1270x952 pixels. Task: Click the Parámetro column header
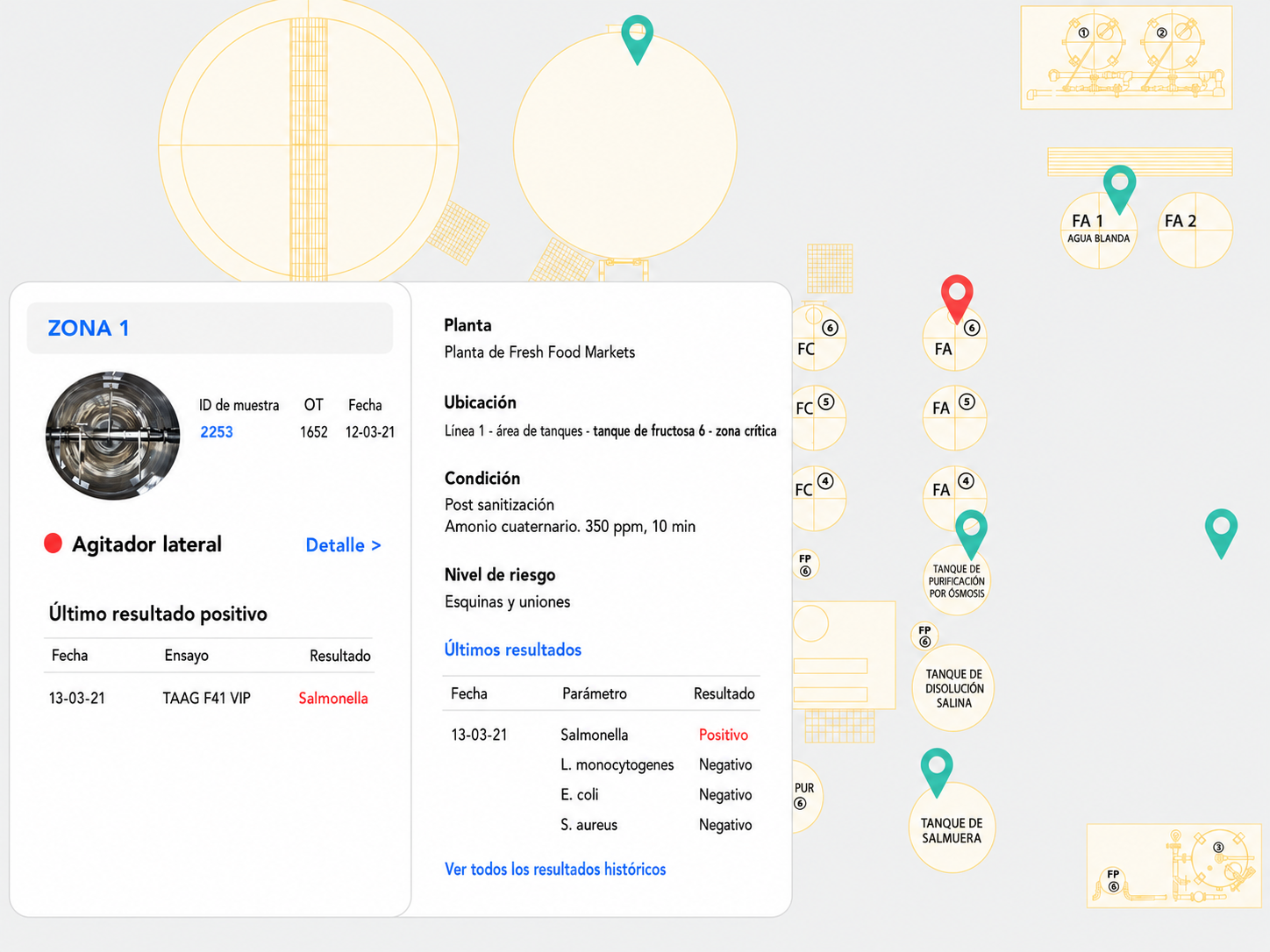point(595,693)
